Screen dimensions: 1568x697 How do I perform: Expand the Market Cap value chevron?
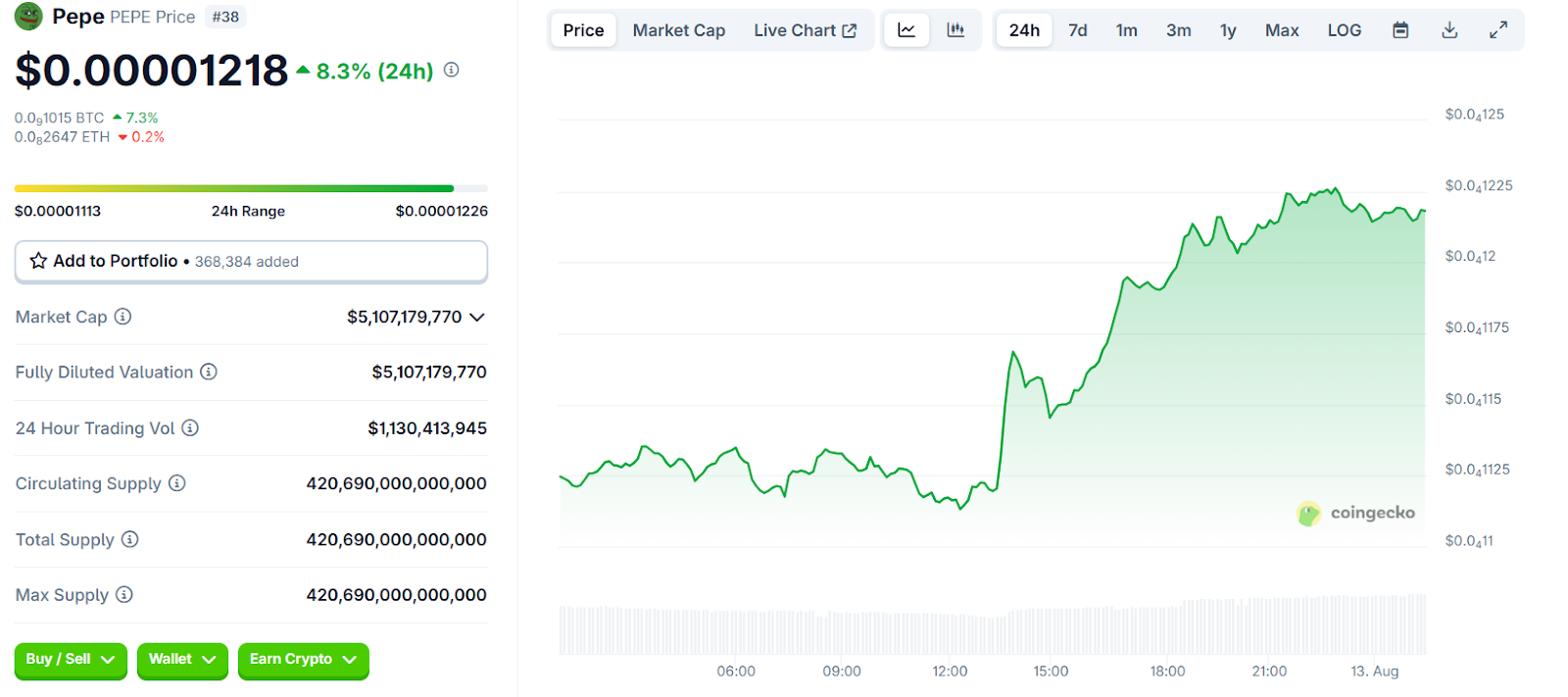pyautogui.click(x=477, y=318)
